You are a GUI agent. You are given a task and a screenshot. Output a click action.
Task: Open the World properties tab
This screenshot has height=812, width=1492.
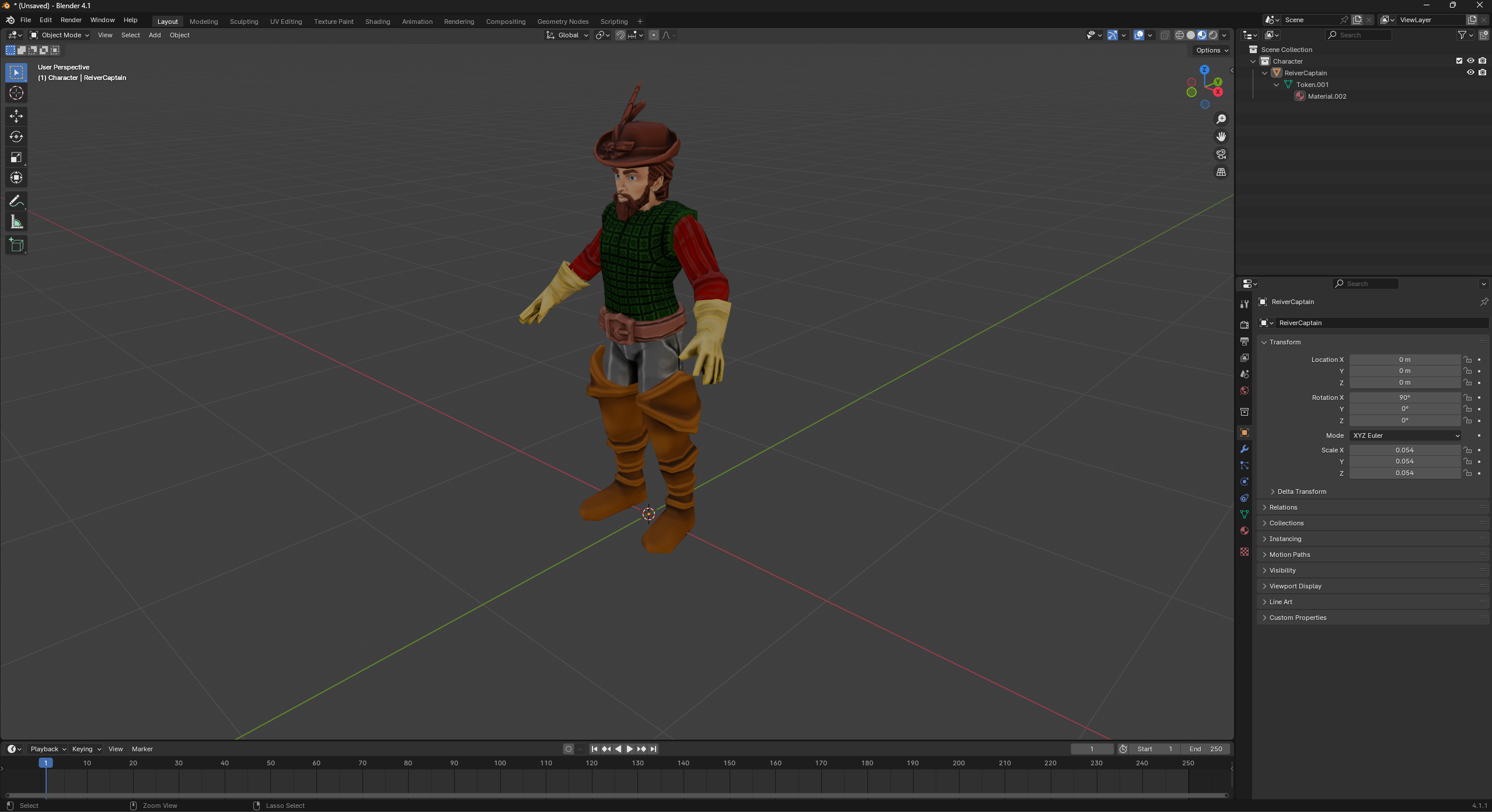pos(1245,390)
